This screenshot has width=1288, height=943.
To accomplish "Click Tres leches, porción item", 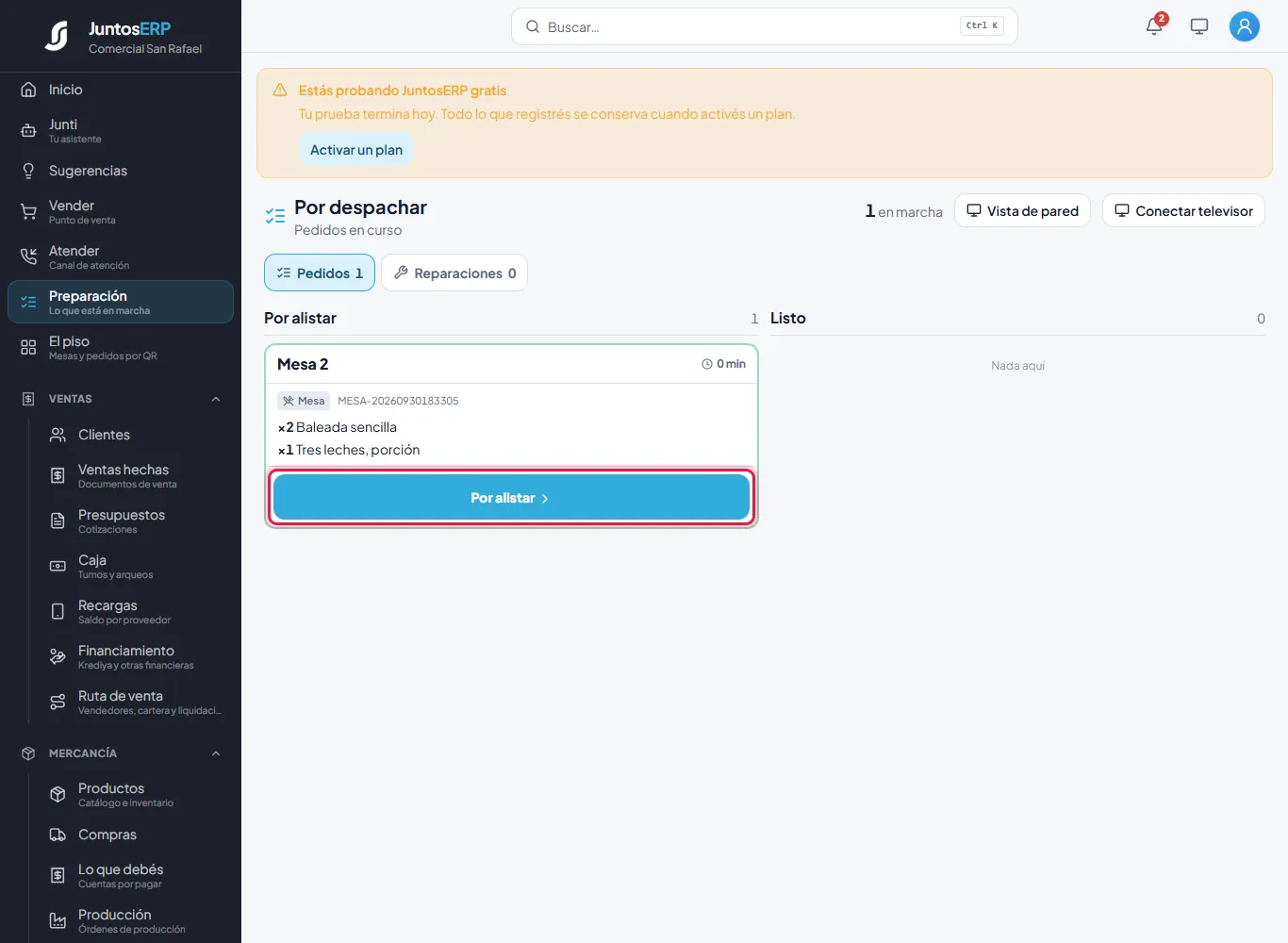I will point(349,450).
